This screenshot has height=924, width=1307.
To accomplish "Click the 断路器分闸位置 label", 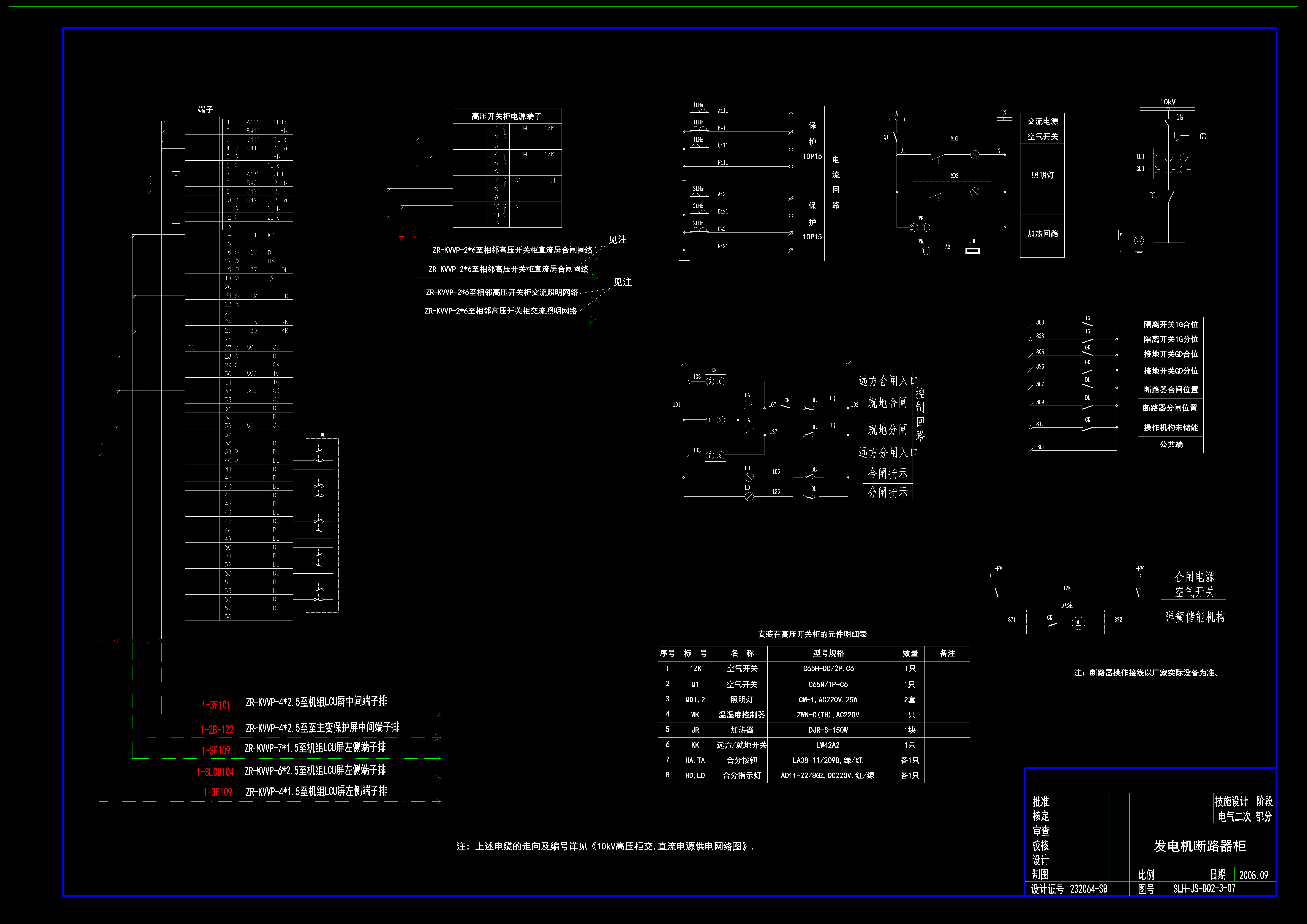I will [1170, 408].
